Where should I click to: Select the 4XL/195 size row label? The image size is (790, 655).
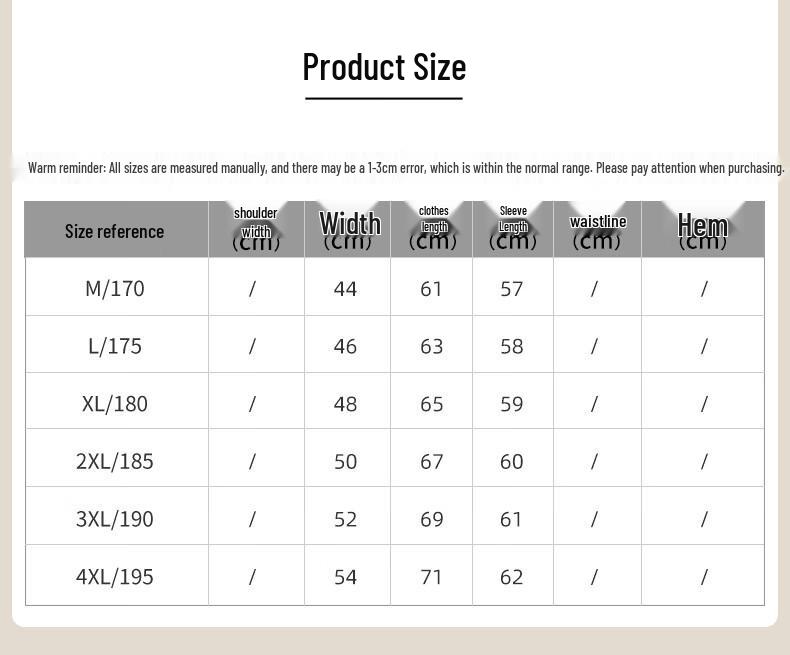115,576
